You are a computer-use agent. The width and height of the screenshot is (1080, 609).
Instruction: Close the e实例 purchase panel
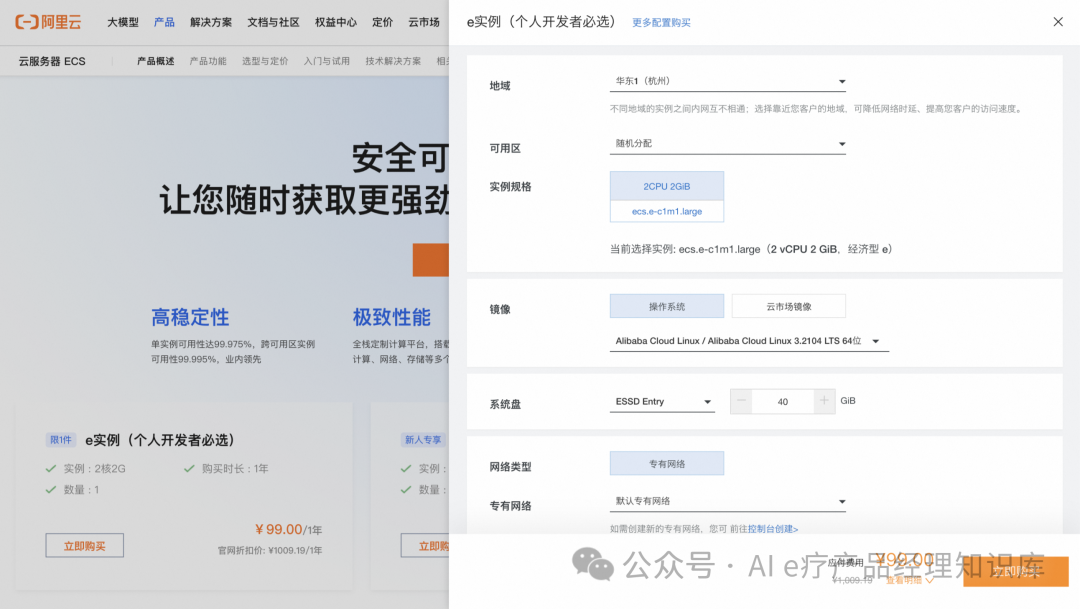1058,22
